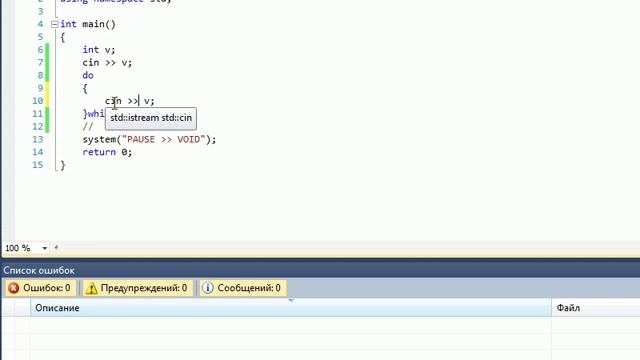This screenshot has width=640, height=360.
Task: Click the 'do' keyword on line 8
Action: 88,75
